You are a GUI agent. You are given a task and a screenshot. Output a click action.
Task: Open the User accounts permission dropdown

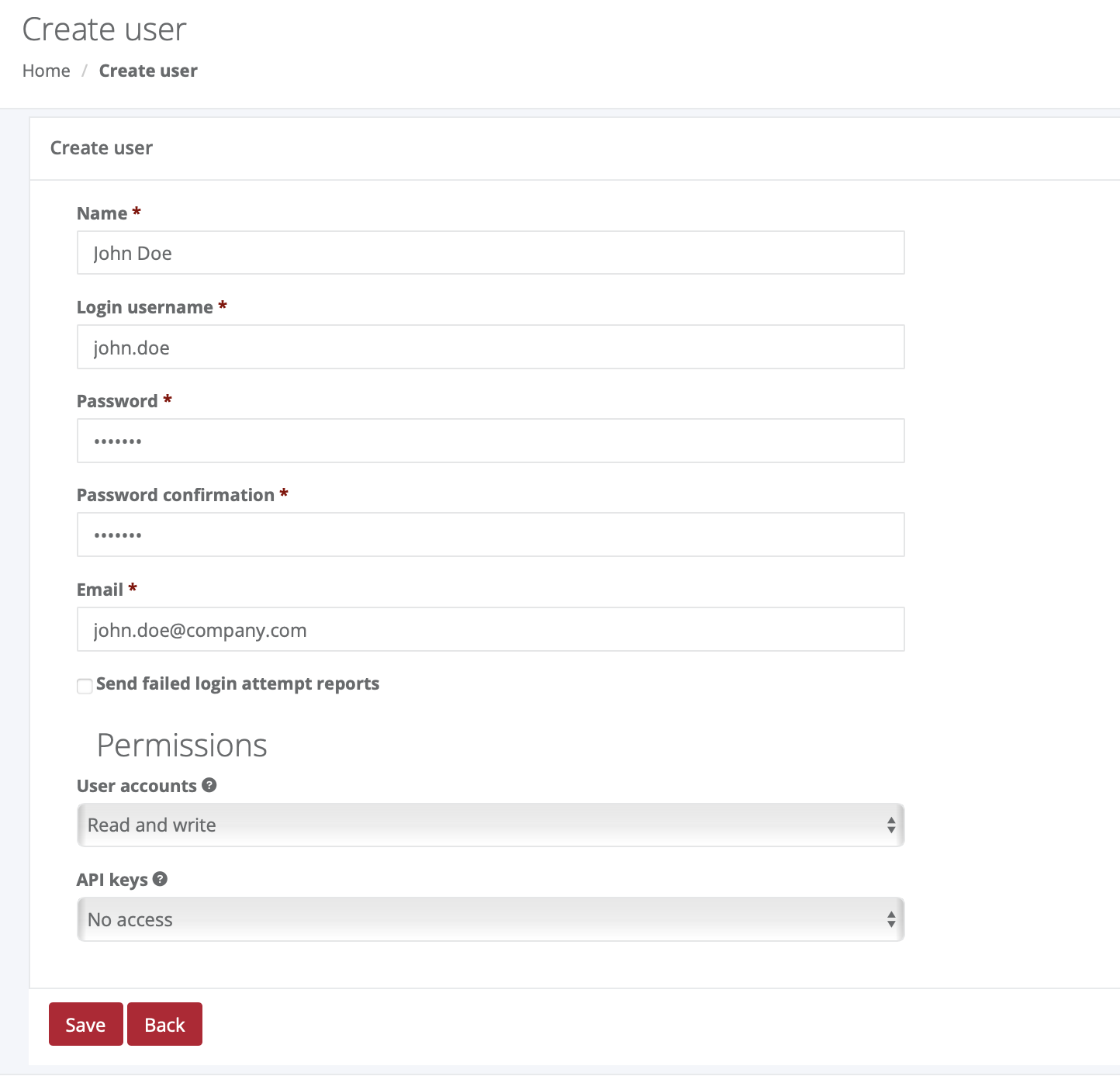(x=491, y=825)
